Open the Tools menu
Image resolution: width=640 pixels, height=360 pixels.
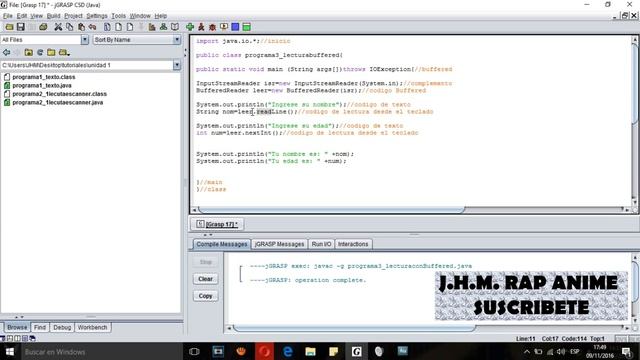119,16
